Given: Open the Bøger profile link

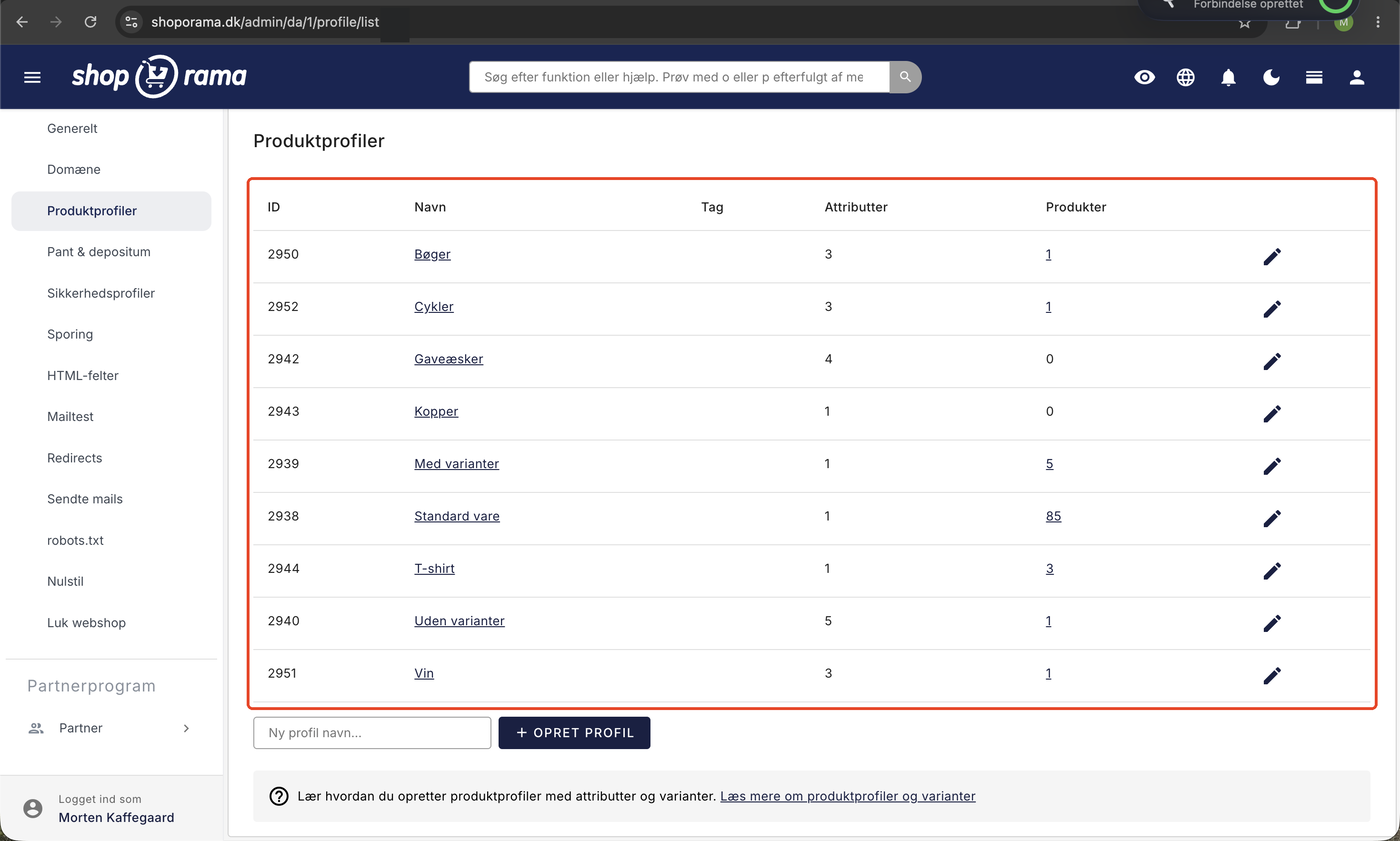Looking at the screenshot, I should pyautogui.click(x=432, y=254).
